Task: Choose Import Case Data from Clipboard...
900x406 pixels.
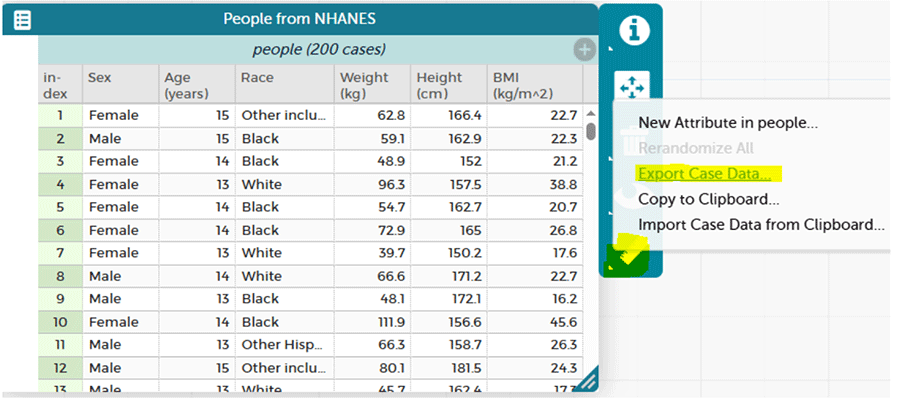Action: point(761,225)
